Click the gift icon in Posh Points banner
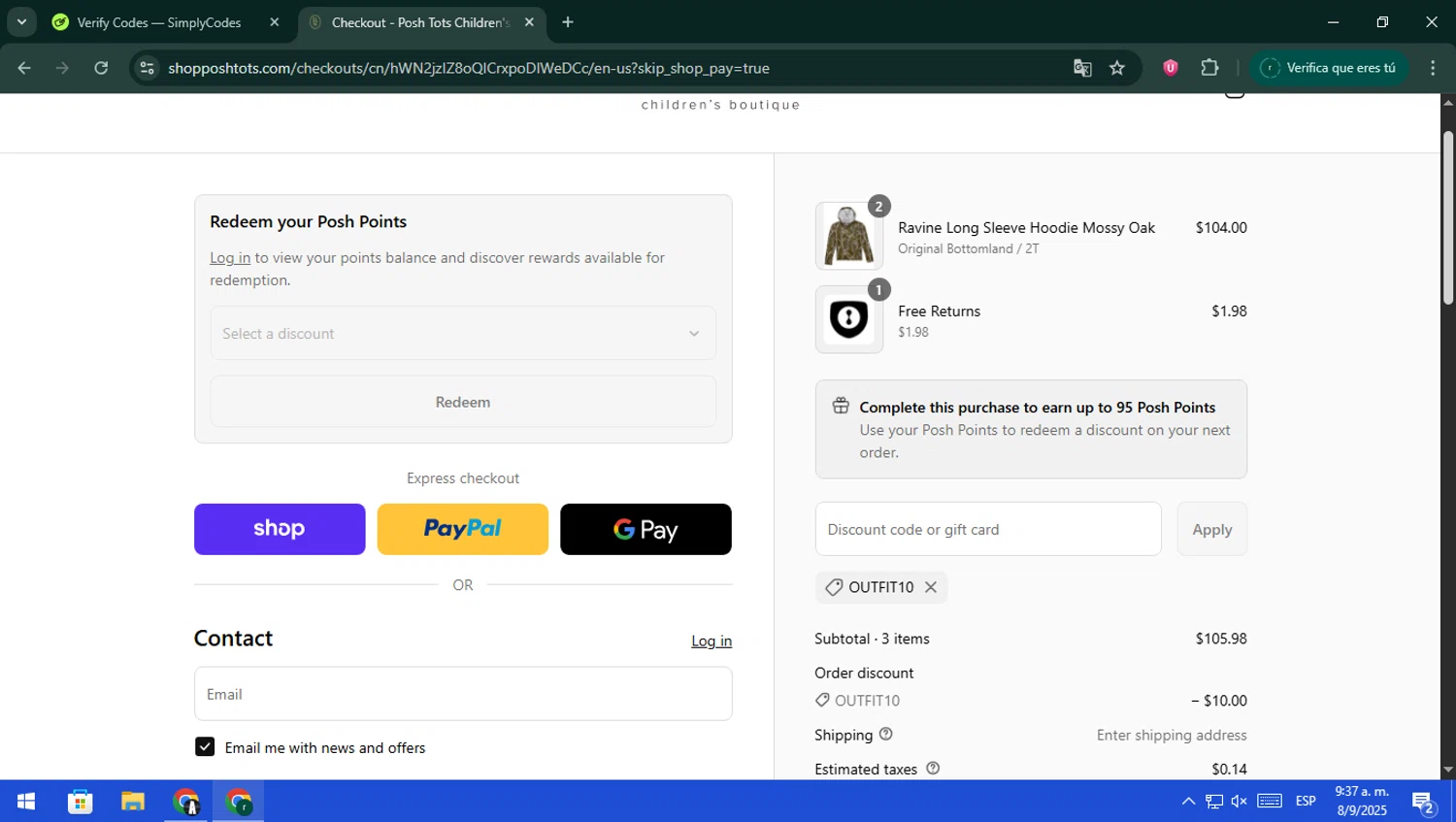This screenshot has height=822, width=1456. [841, 407]
